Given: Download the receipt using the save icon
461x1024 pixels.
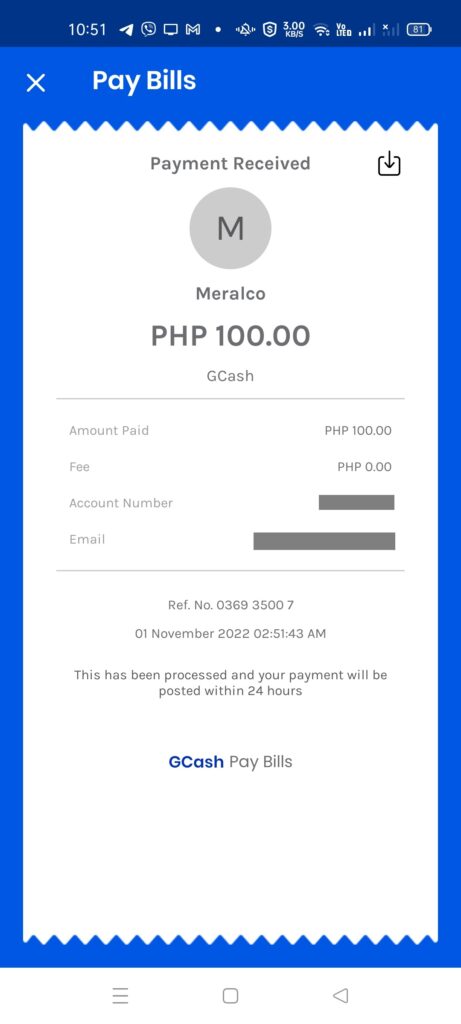Looking at the screenshot, I should (389, 164).
